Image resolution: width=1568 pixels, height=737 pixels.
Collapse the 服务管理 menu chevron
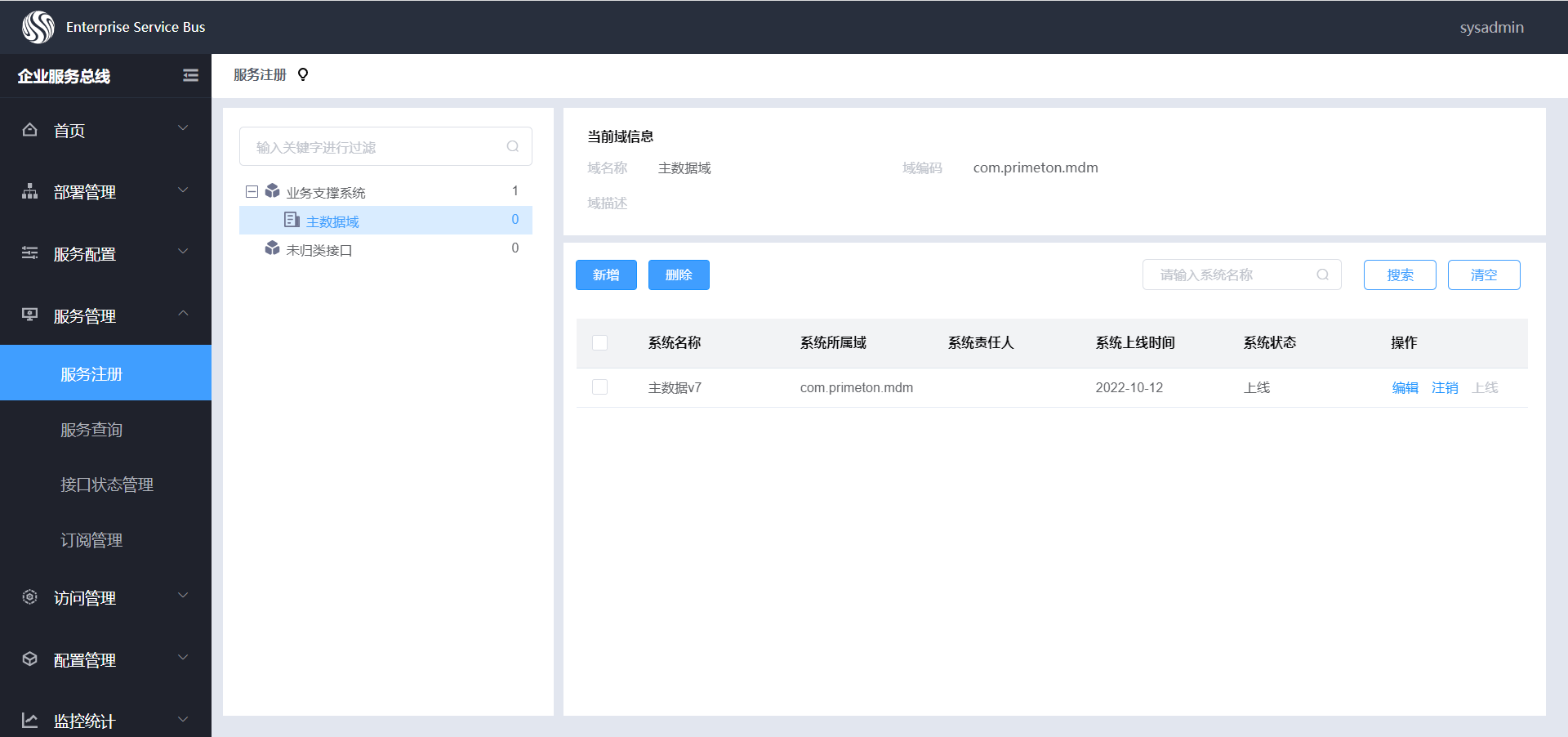click(x=184, y=313)
